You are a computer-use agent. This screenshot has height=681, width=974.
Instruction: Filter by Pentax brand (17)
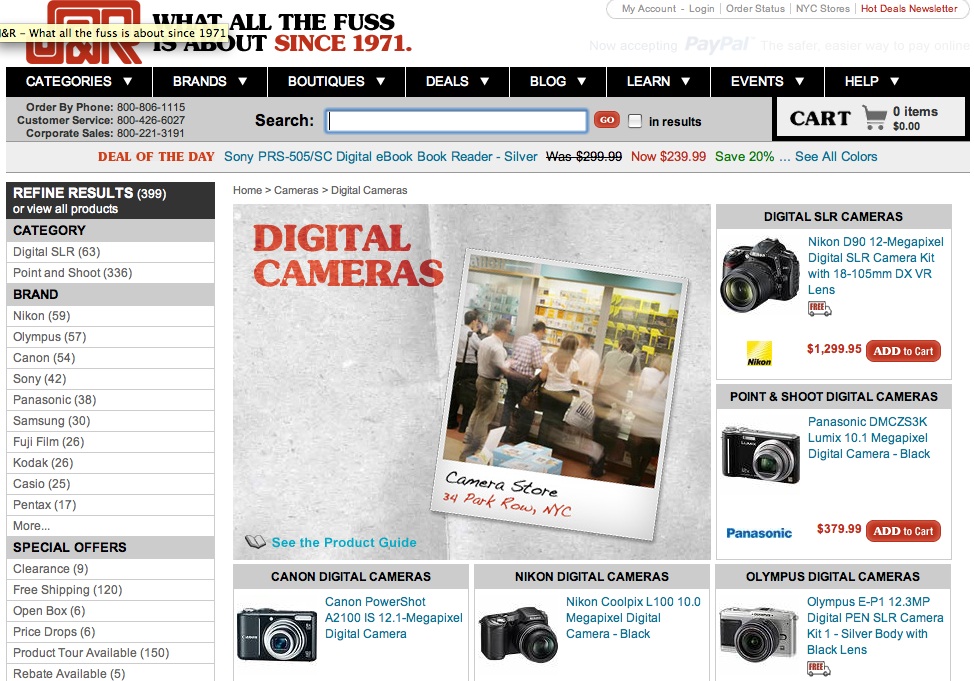(x=111, y=505)
